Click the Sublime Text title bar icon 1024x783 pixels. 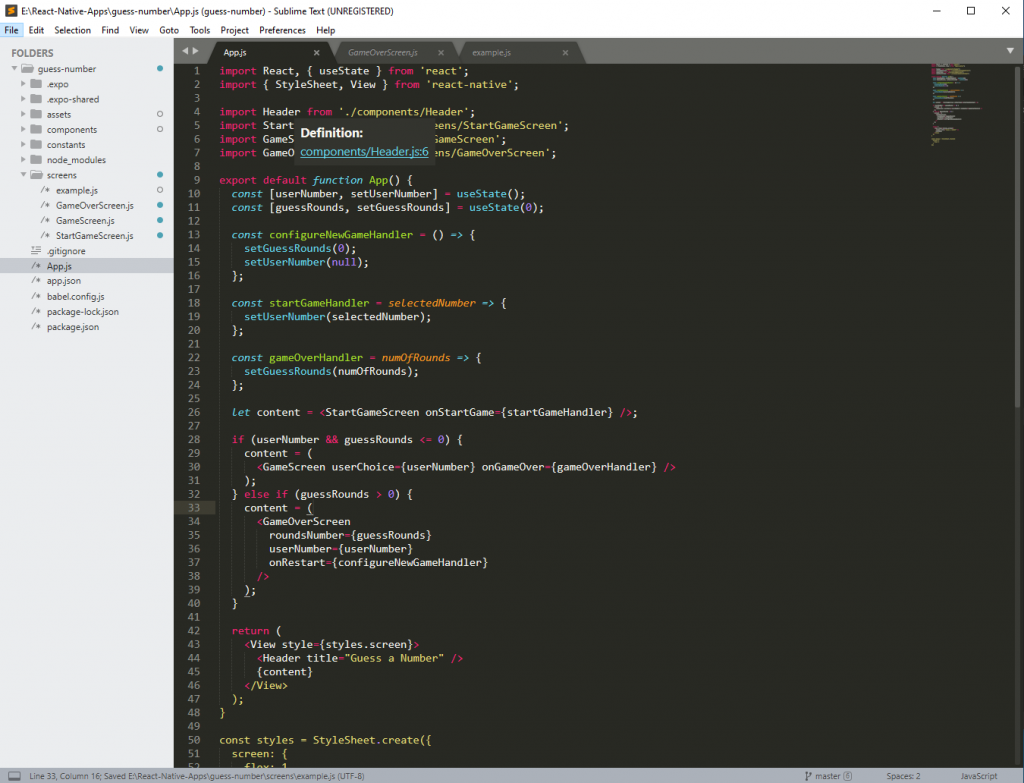pyautogui.click(x=10, y=10)
